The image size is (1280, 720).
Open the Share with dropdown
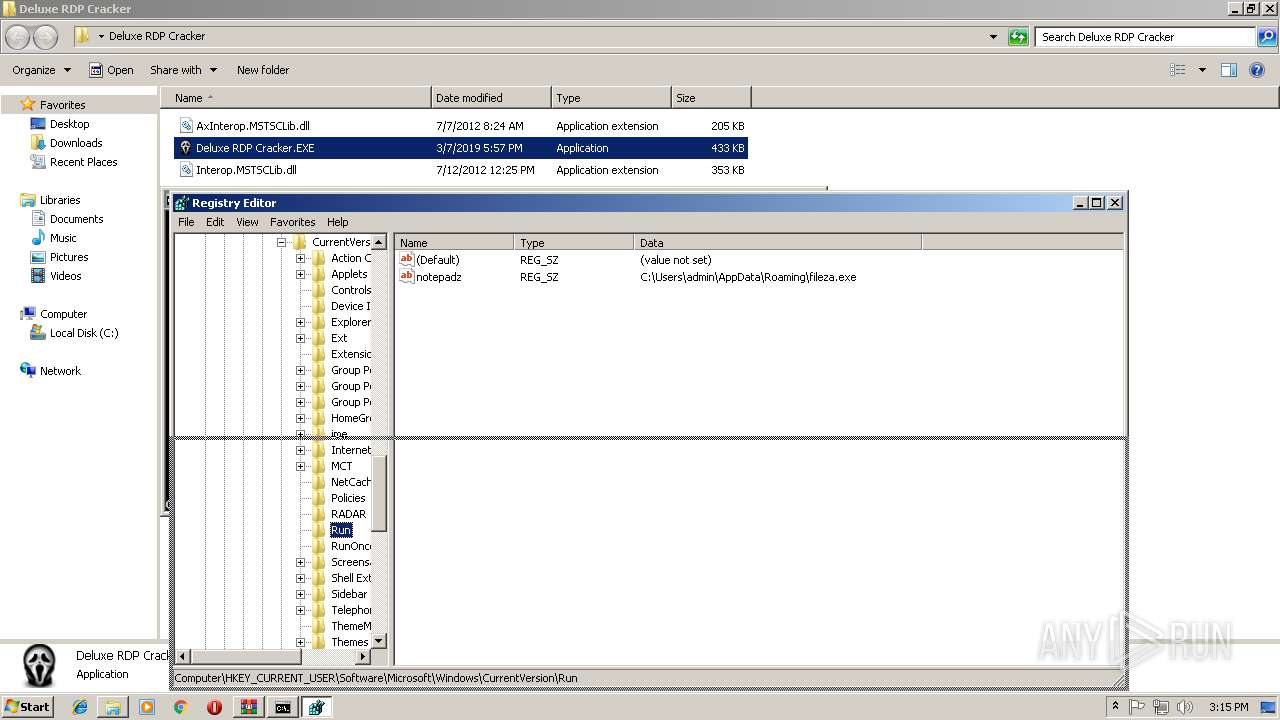183,70
